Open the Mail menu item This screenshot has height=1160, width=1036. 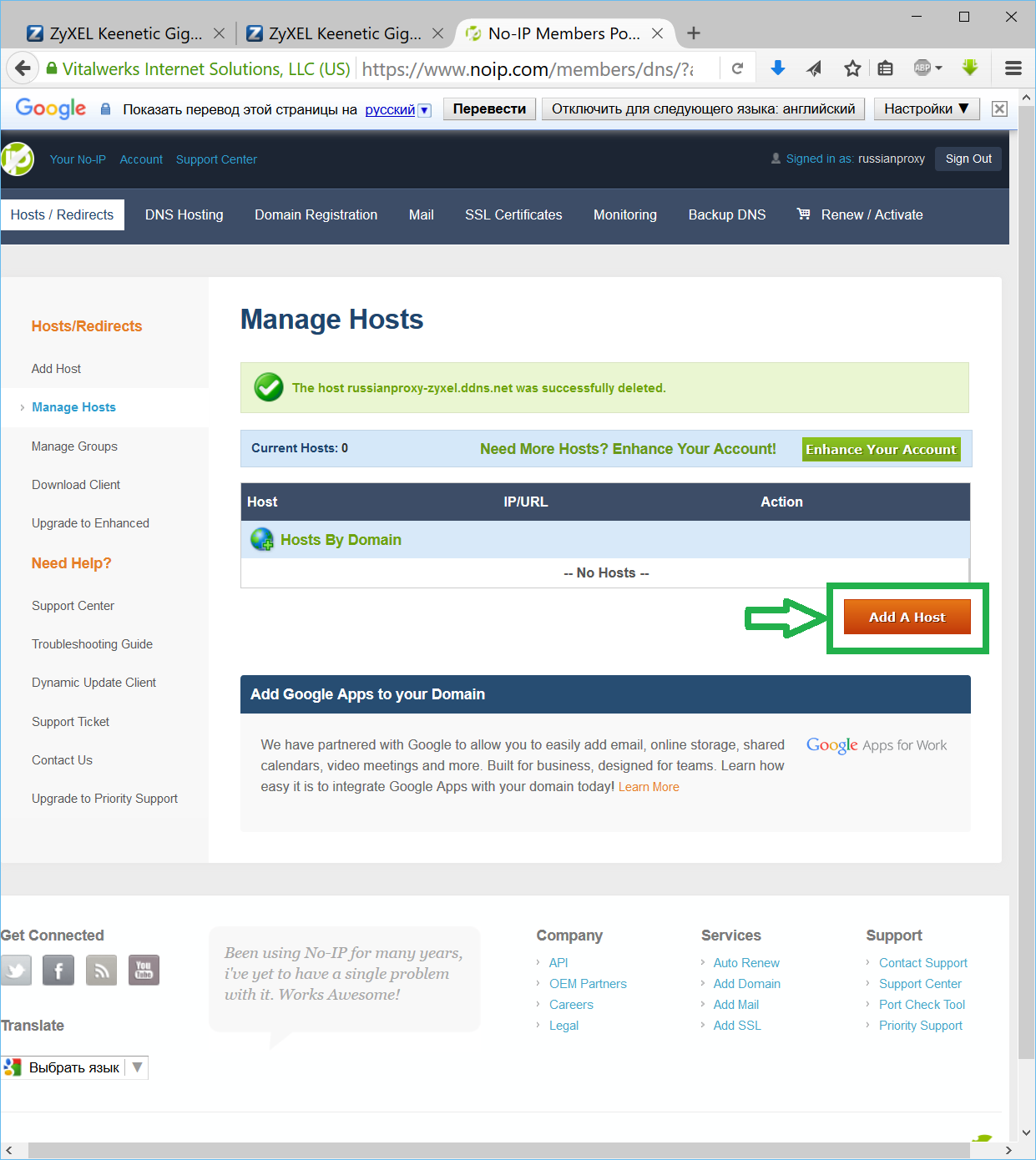point(422,214)
